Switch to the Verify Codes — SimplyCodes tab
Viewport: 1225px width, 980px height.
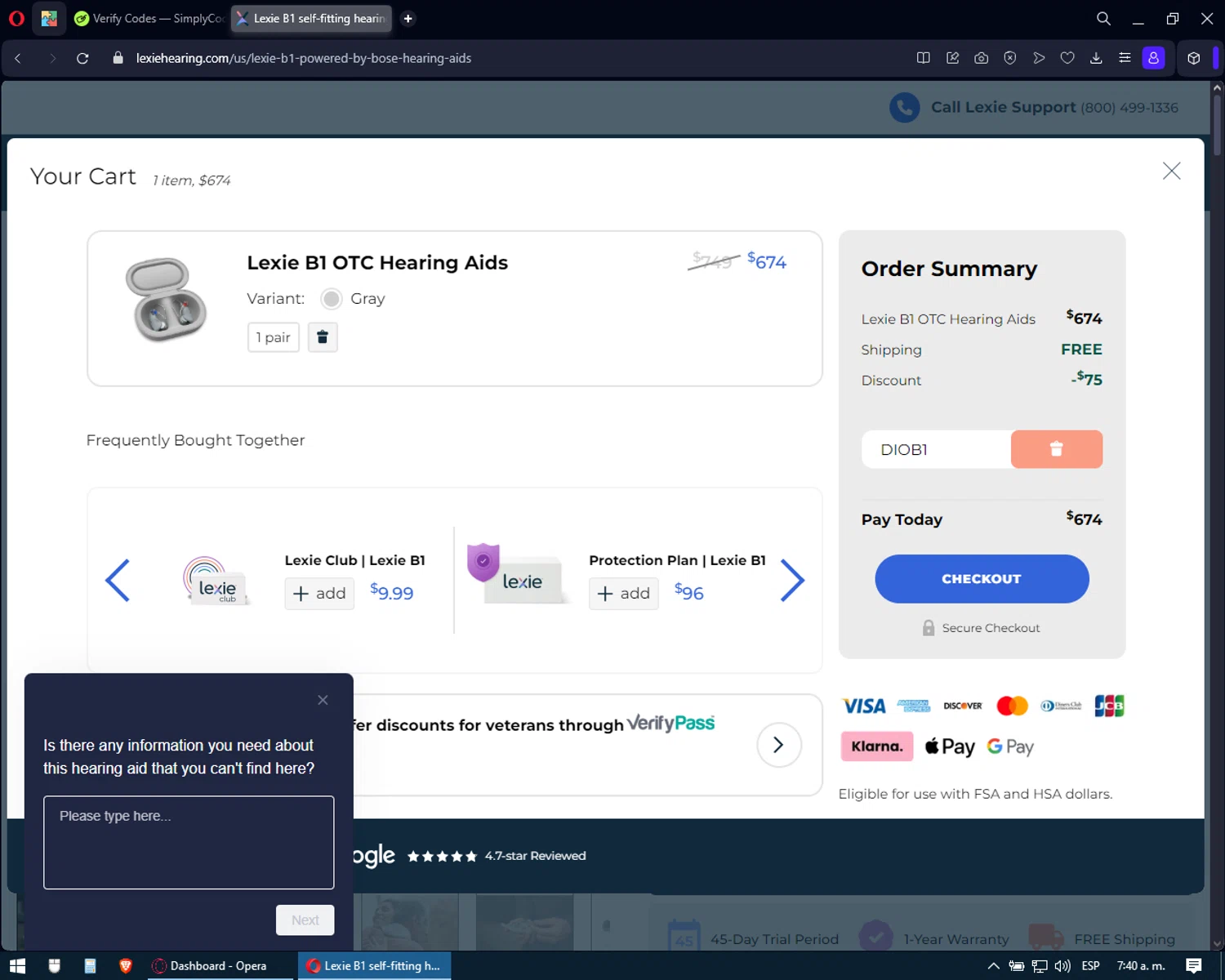click(x=149, y=18)
